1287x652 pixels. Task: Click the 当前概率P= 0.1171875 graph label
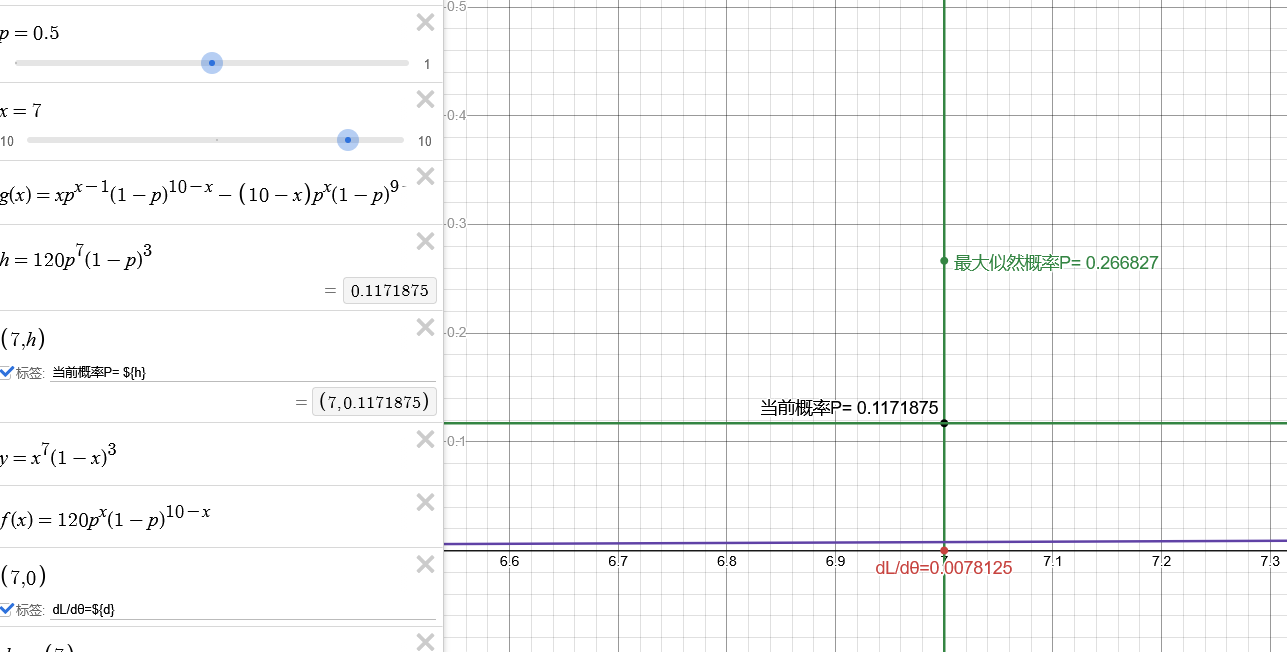pos(849,407)
